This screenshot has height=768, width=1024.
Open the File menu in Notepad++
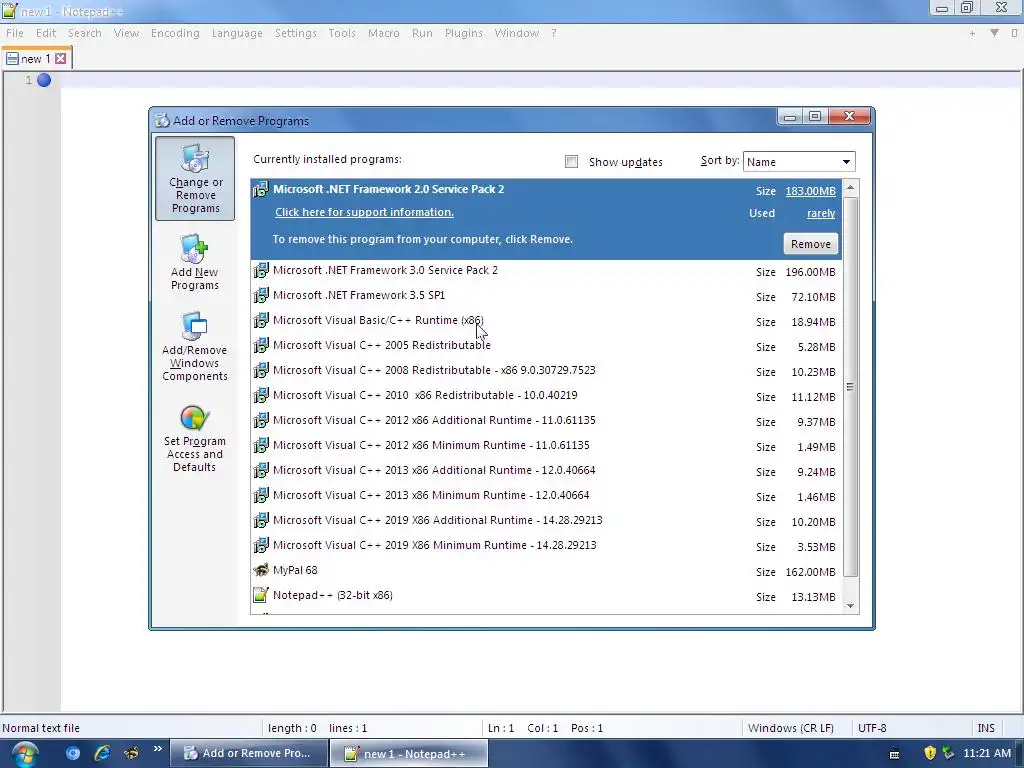click(x=14, y=33)
